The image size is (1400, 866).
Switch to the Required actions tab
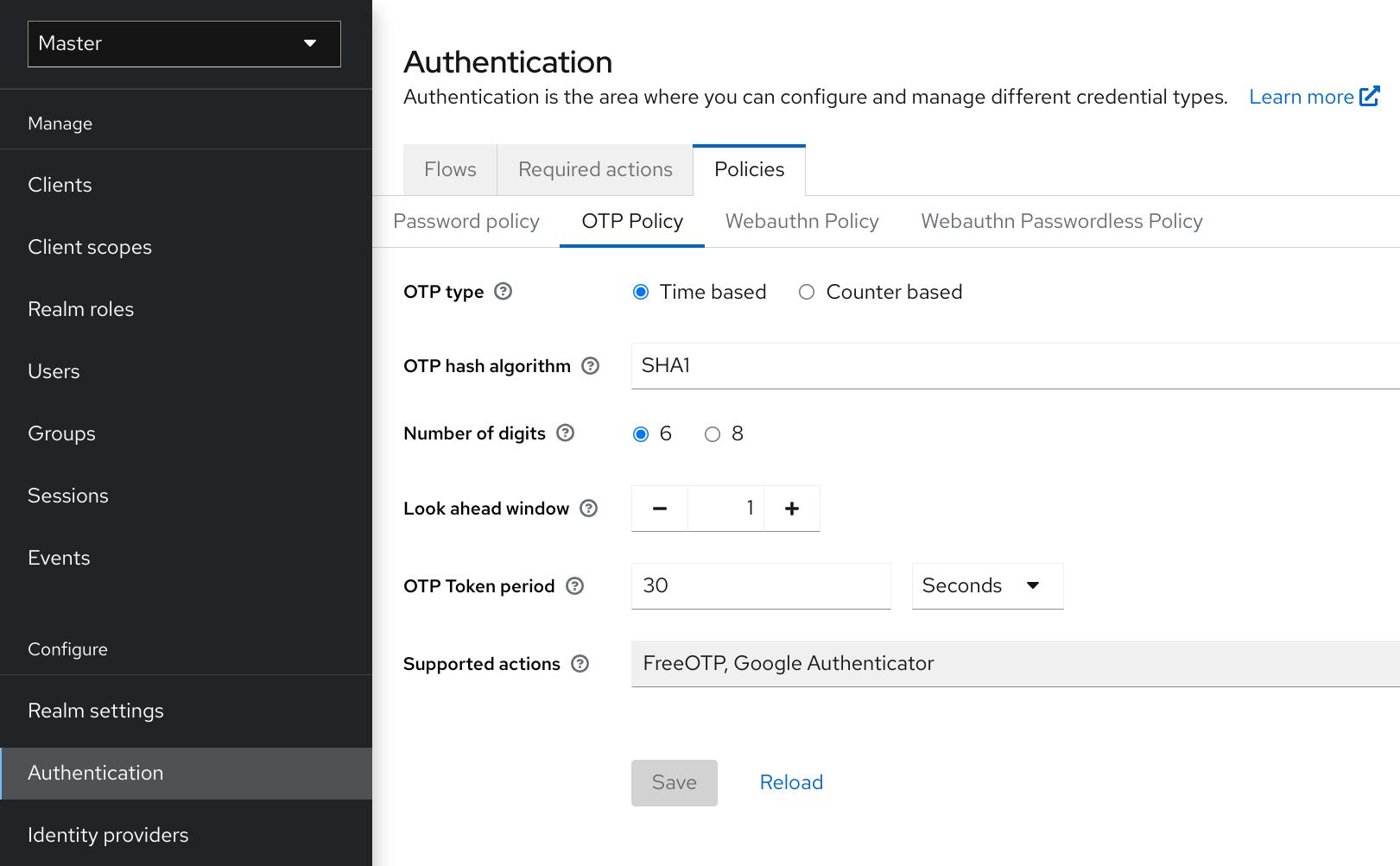click(595, 169)
